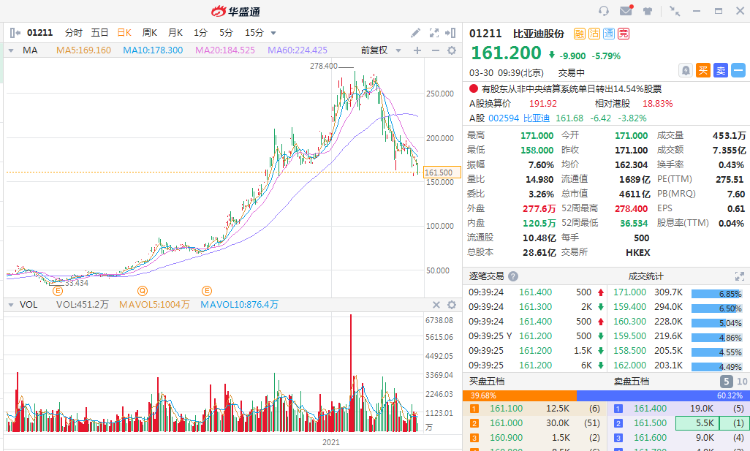Collapse the left panel with arrow icon
This screenshot has width=750, height=451.
pyautogui.click(x=15, y=33)
